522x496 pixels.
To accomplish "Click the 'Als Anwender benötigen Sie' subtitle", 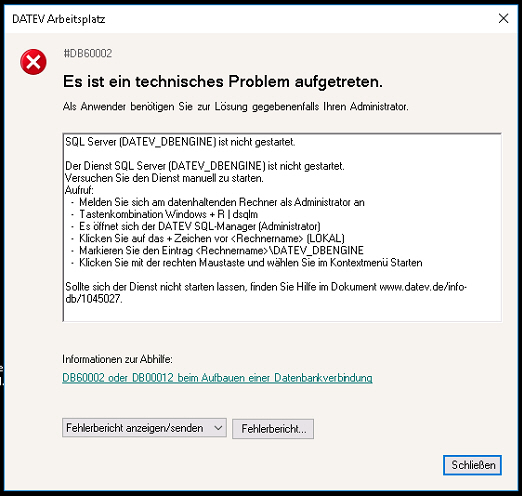I will pyautogui.click(x=236, y=107).
